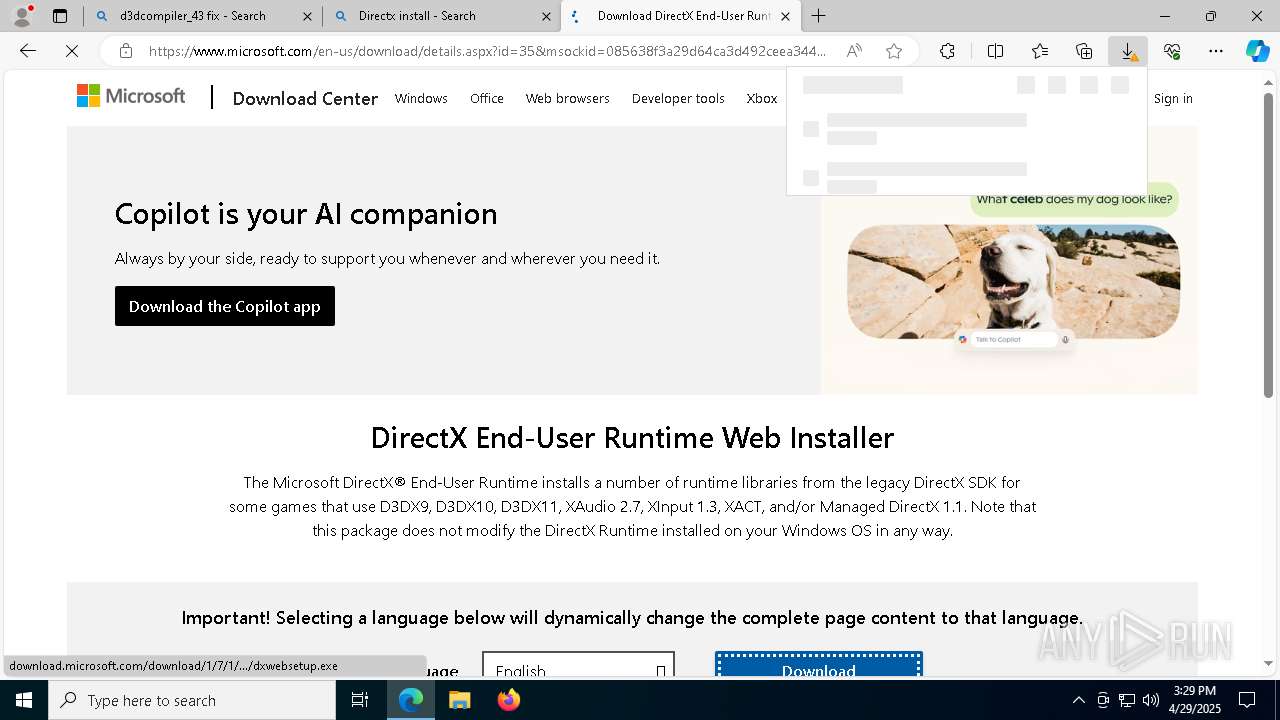Open the Favorites list icon

point(1040,51)
